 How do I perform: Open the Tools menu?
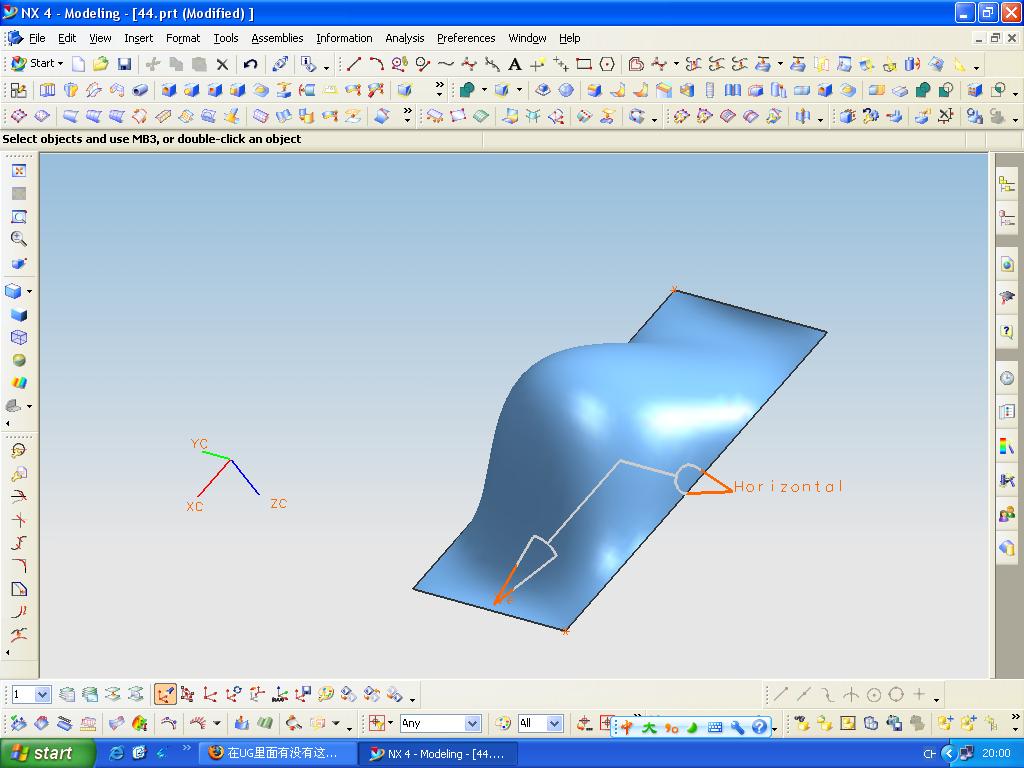tap(226, 38)
